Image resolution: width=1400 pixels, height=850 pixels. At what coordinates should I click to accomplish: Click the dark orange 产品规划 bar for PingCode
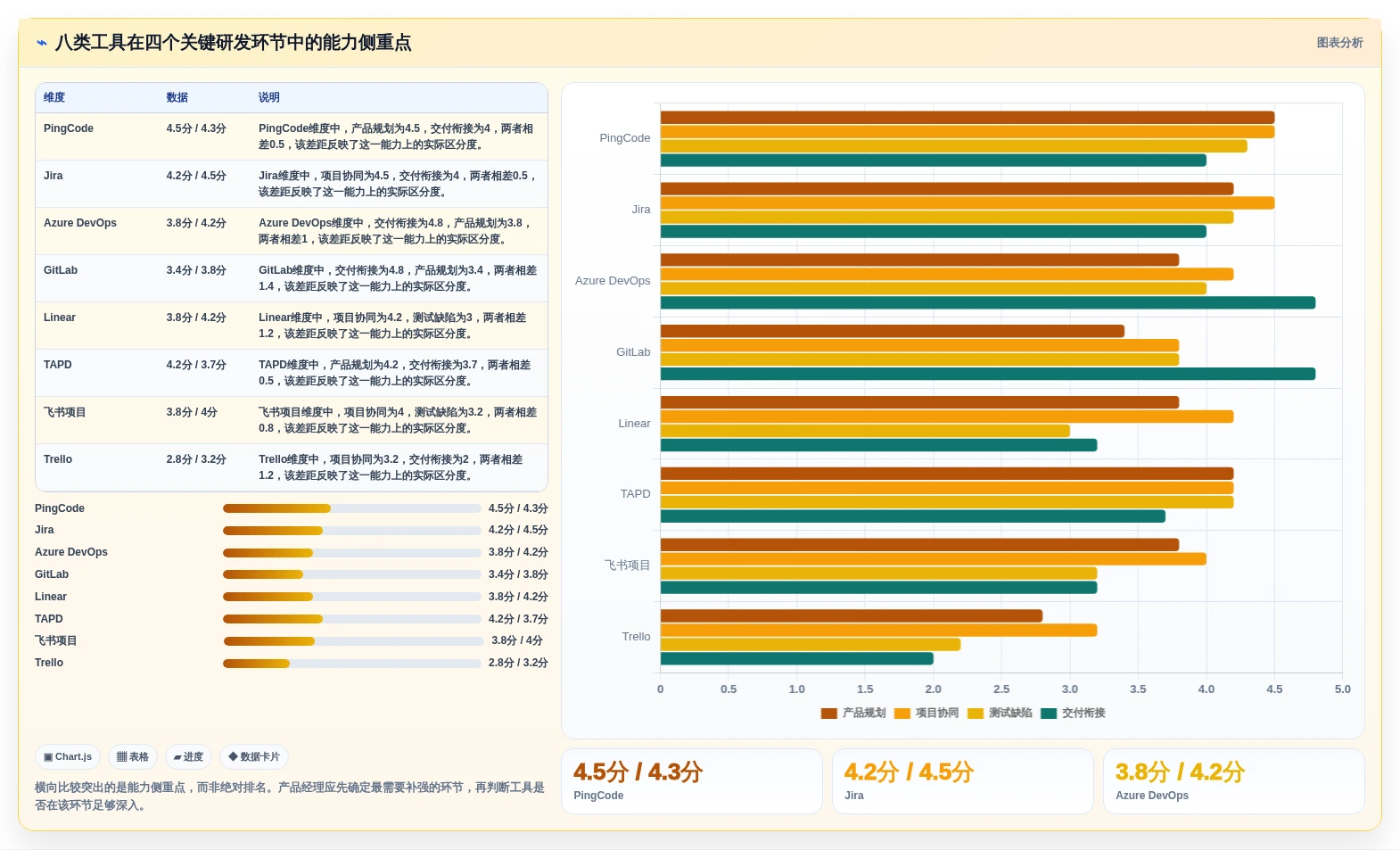tap(968, 118)
